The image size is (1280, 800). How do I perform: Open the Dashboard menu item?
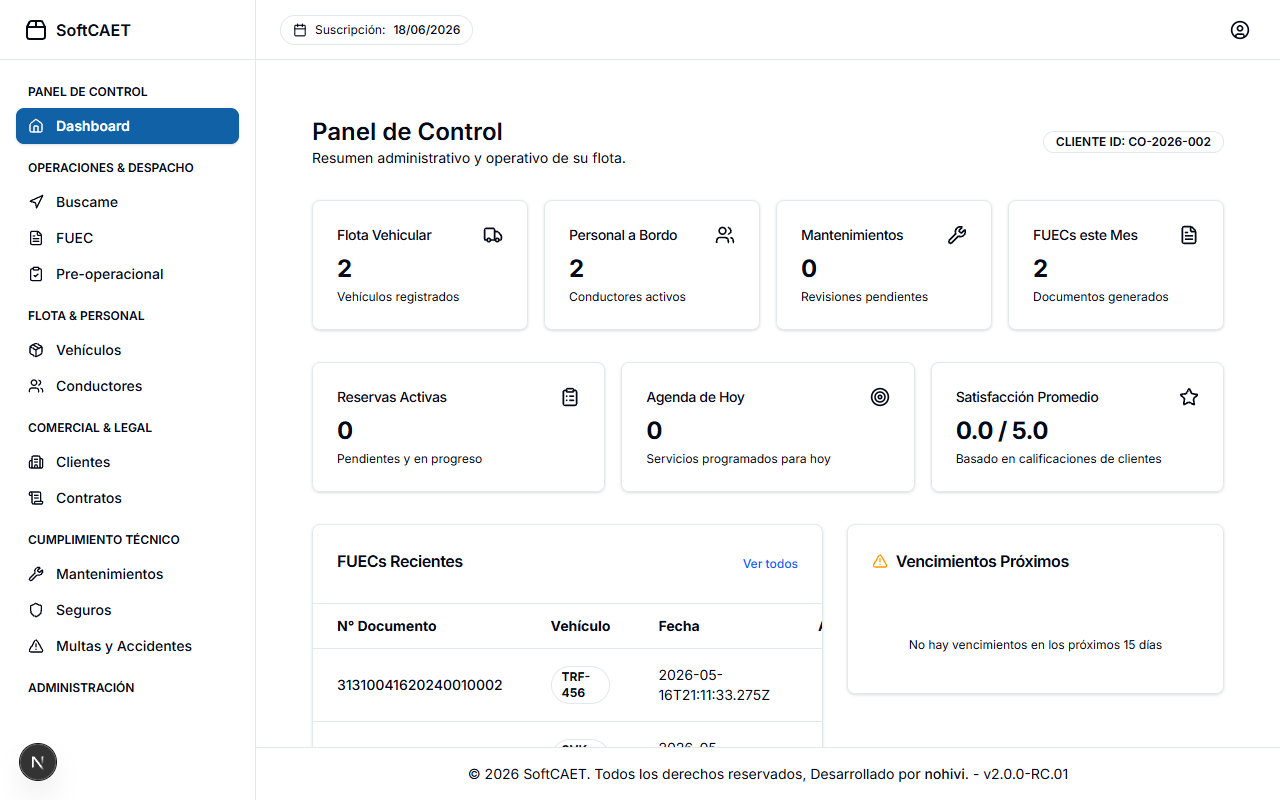tap(127, 126)
